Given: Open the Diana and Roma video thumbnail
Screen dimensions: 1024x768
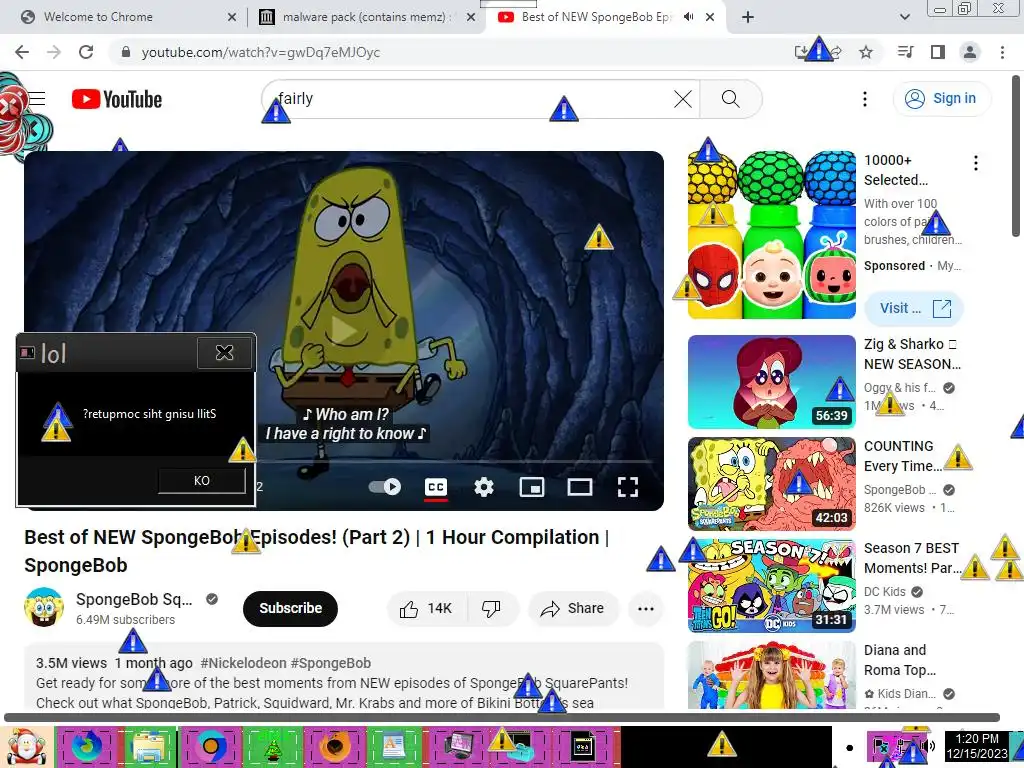Looking at the screenshot, I should (771, 675).
